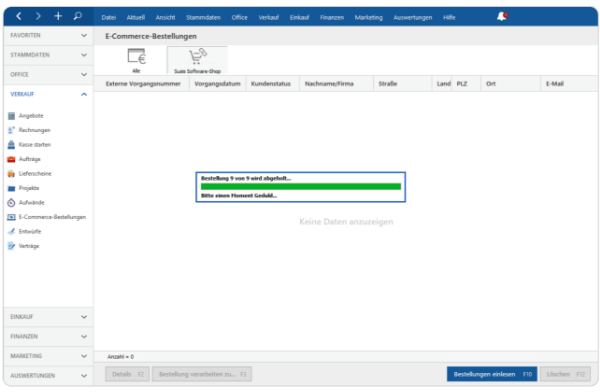This screenshot has width=600, height=392.
Task: Open the Marketing menu in menu bar
Action: pyautogui.click(x=368, y=17)
